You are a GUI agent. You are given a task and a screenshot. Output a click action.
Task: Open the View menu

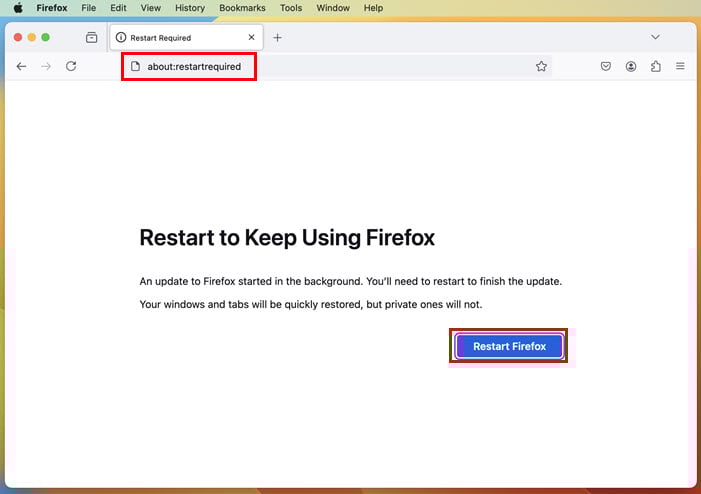tap(151, 8)
